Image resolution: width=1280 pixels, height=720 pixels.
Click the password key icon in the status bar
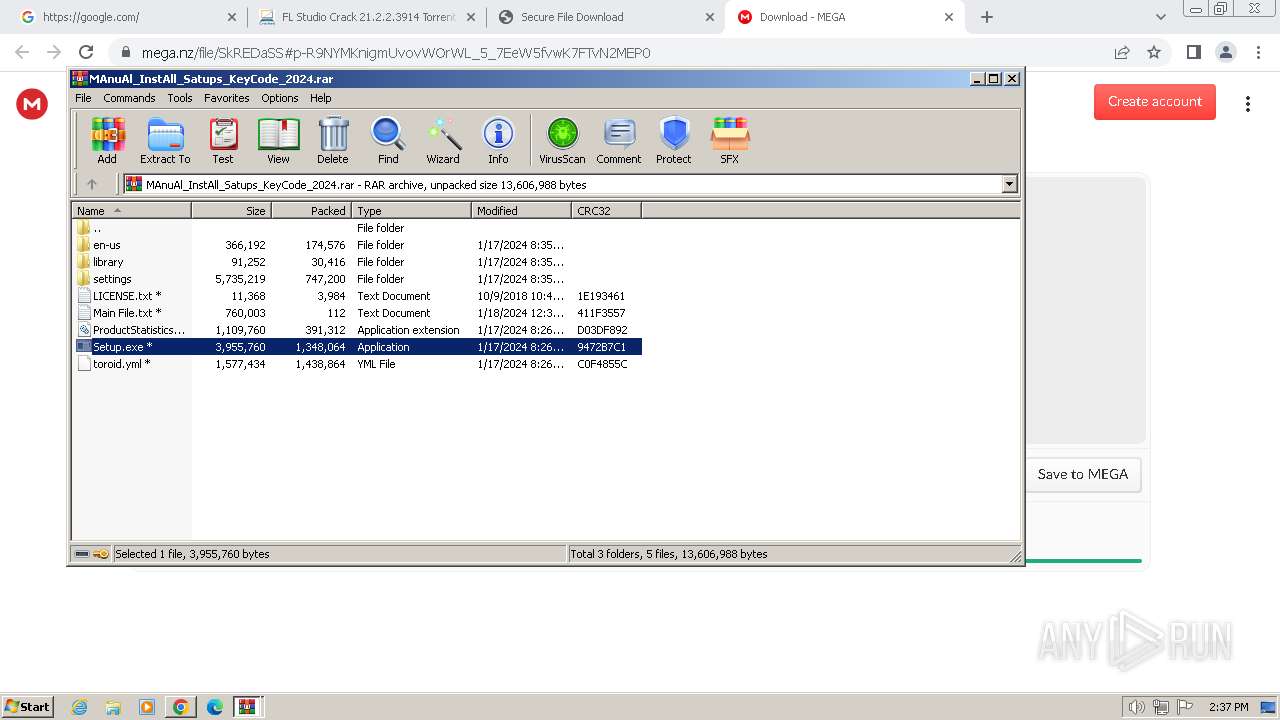(x=101, y=553)
